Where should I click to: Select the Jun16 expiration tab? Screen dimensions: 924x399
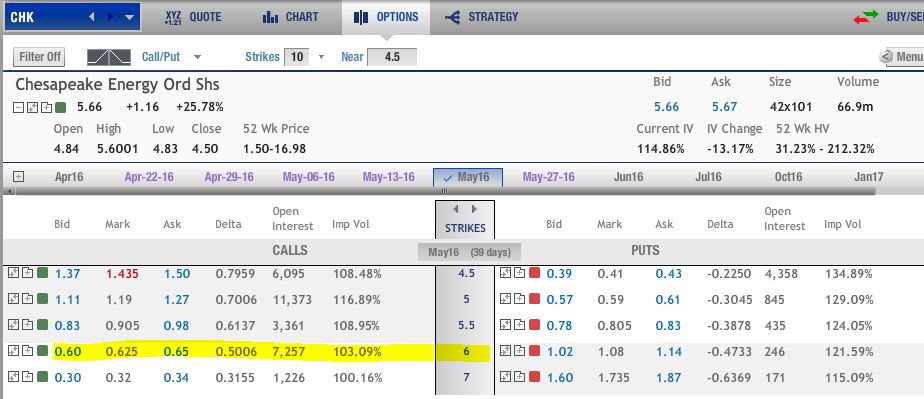(x=628, y=177)
